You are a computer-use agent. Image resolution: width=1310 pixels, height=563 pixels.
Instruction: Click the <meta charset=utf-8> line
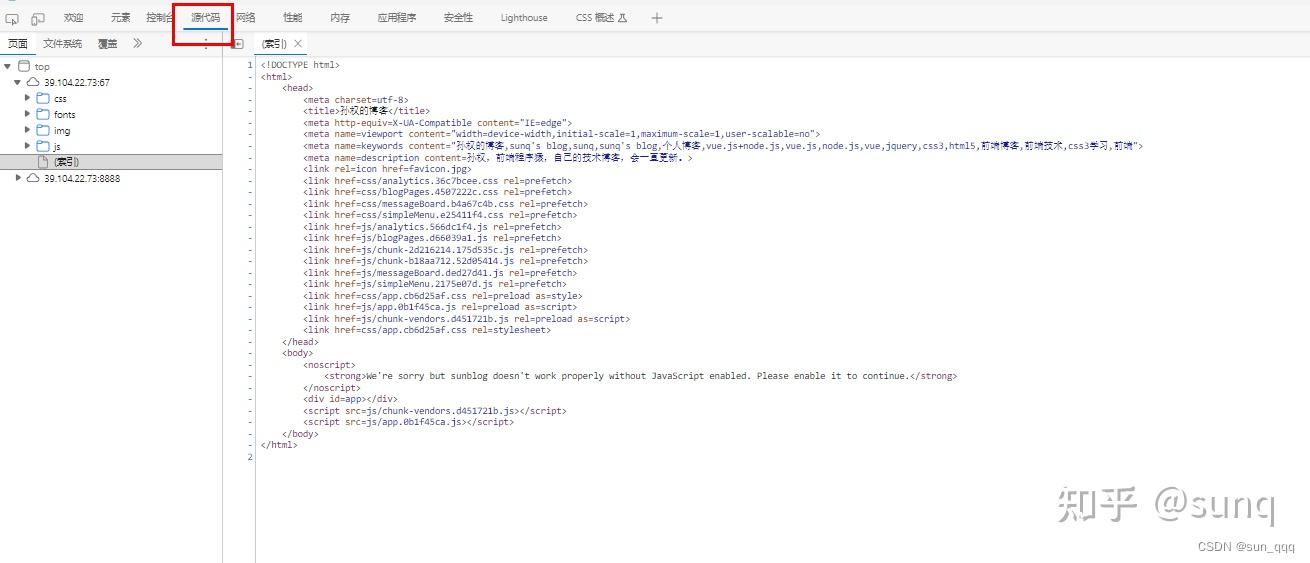pyautogui.click(x=356, y=99)
